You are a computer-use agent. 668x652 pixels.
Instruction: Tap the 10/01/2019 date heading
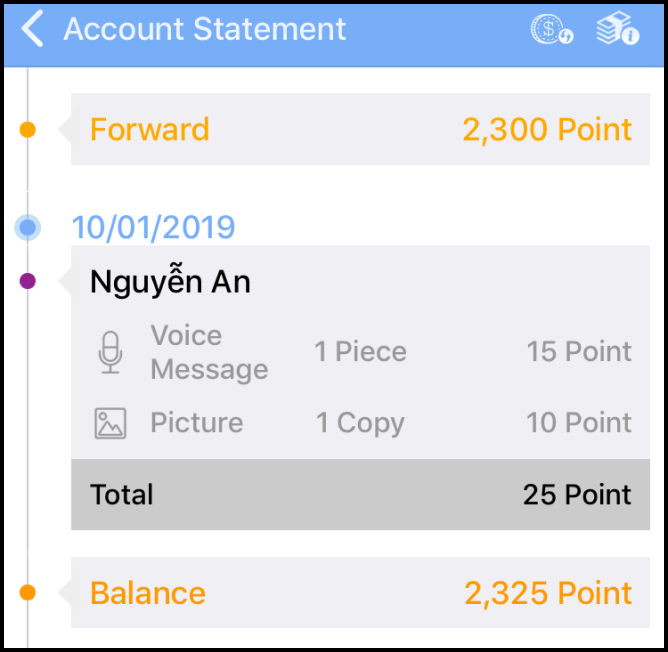[x=153, y=228]
